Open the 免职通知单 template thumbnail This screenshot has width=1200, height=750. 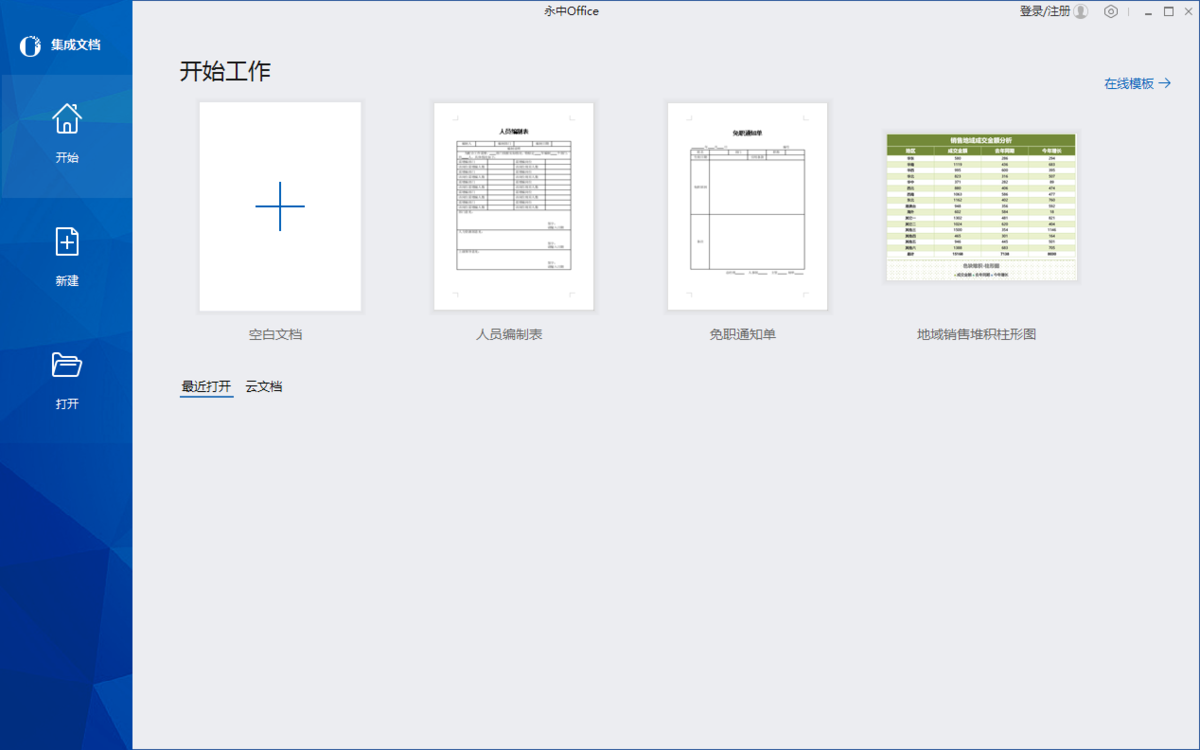click(x=747, y=206)
